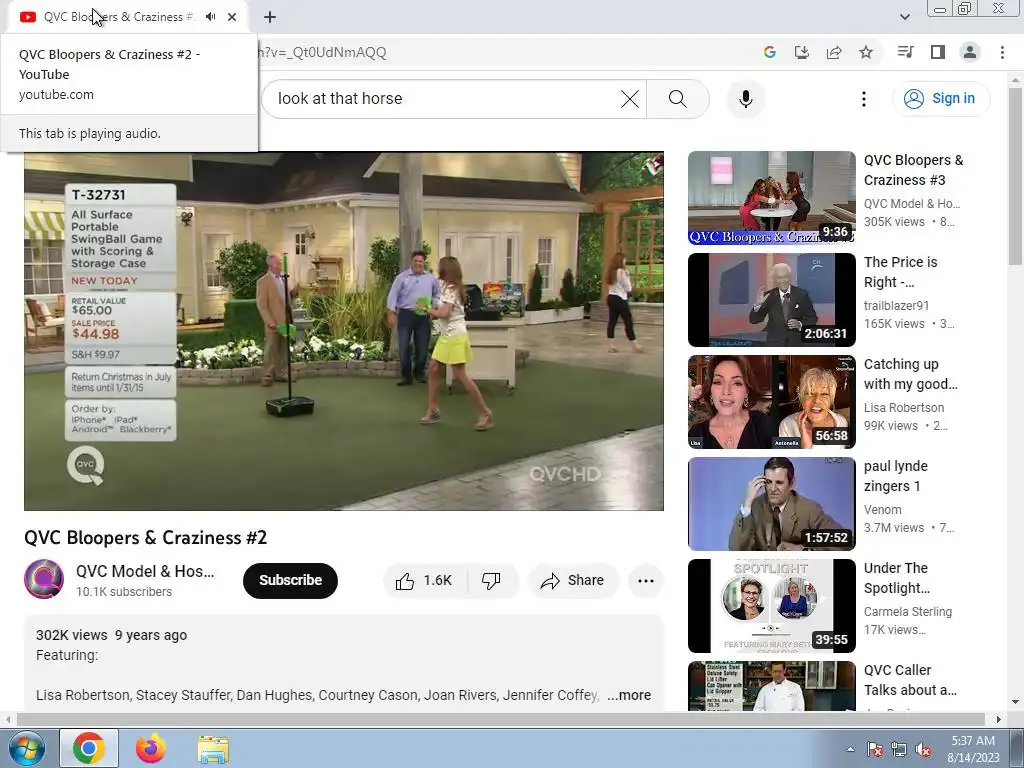Subscribe to the channel
This screenshot has width=1024, height=768.
click(x=291, y=580)
